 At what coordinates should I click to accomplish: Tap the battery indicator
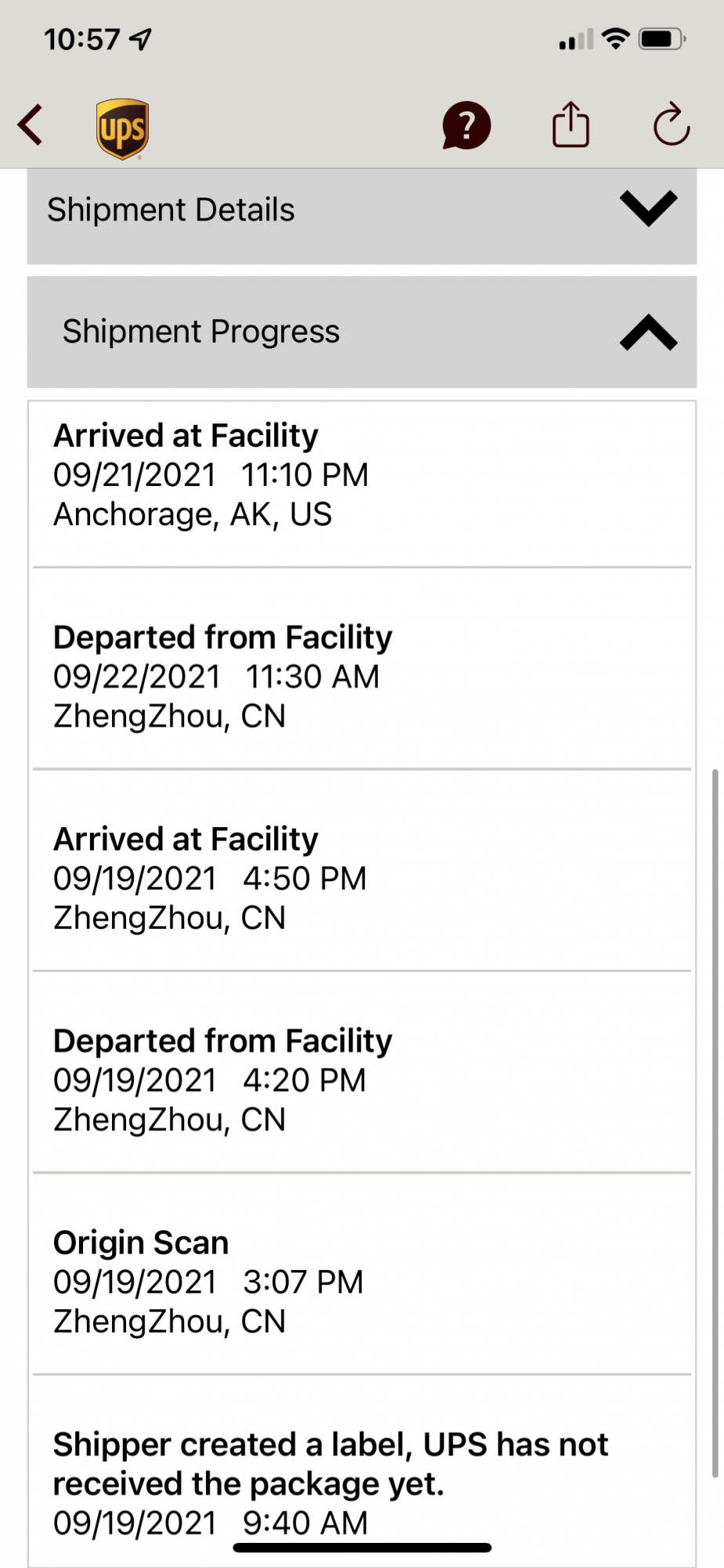coord(662,38)
